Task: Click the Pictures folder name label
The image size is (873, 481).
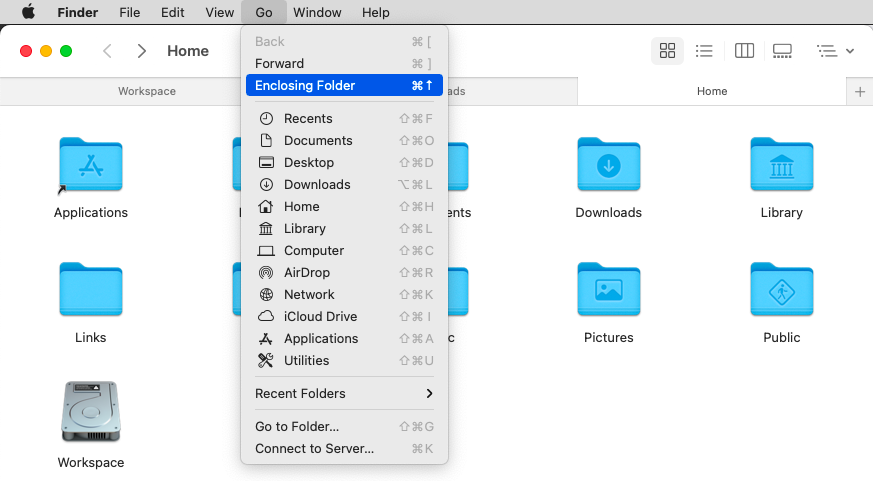Action: click(x=609, y=337)
